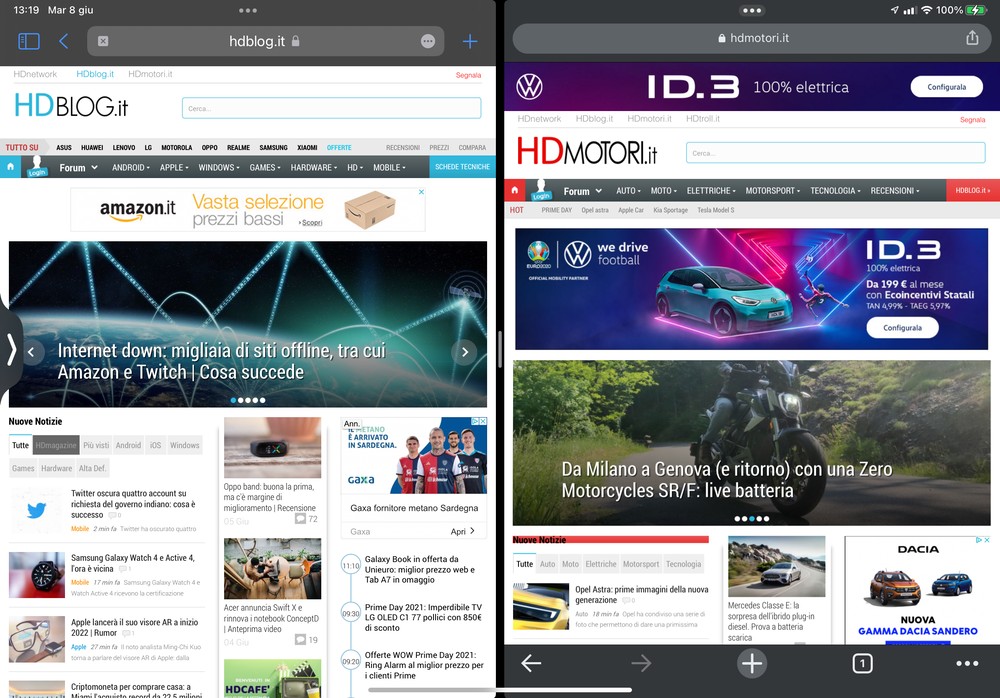Go back using bottom toolbar arrow

point(531,663)
